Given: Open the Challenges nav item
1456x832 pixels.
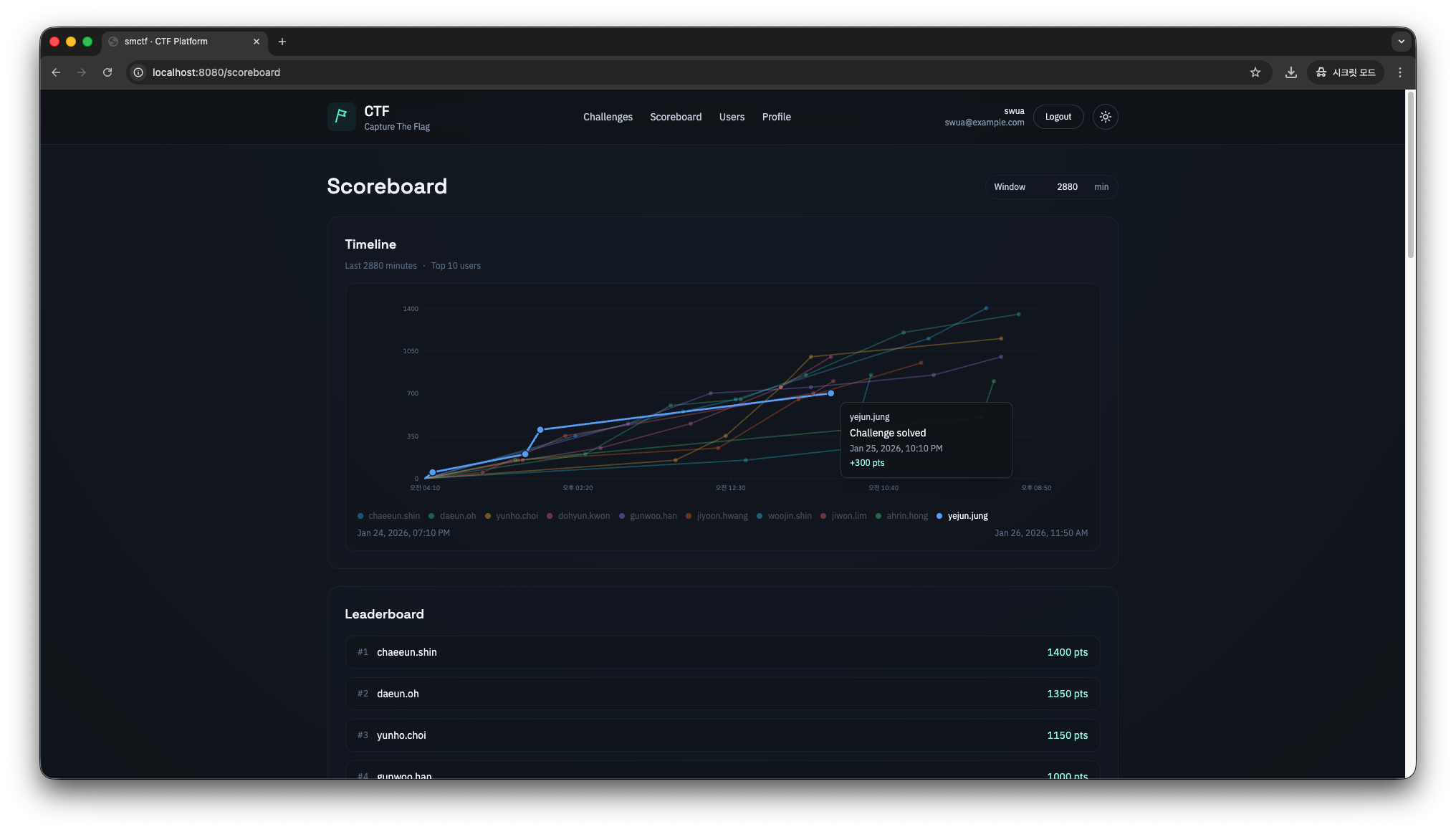Looking at the screenshot, I should (x=608, y=117).
